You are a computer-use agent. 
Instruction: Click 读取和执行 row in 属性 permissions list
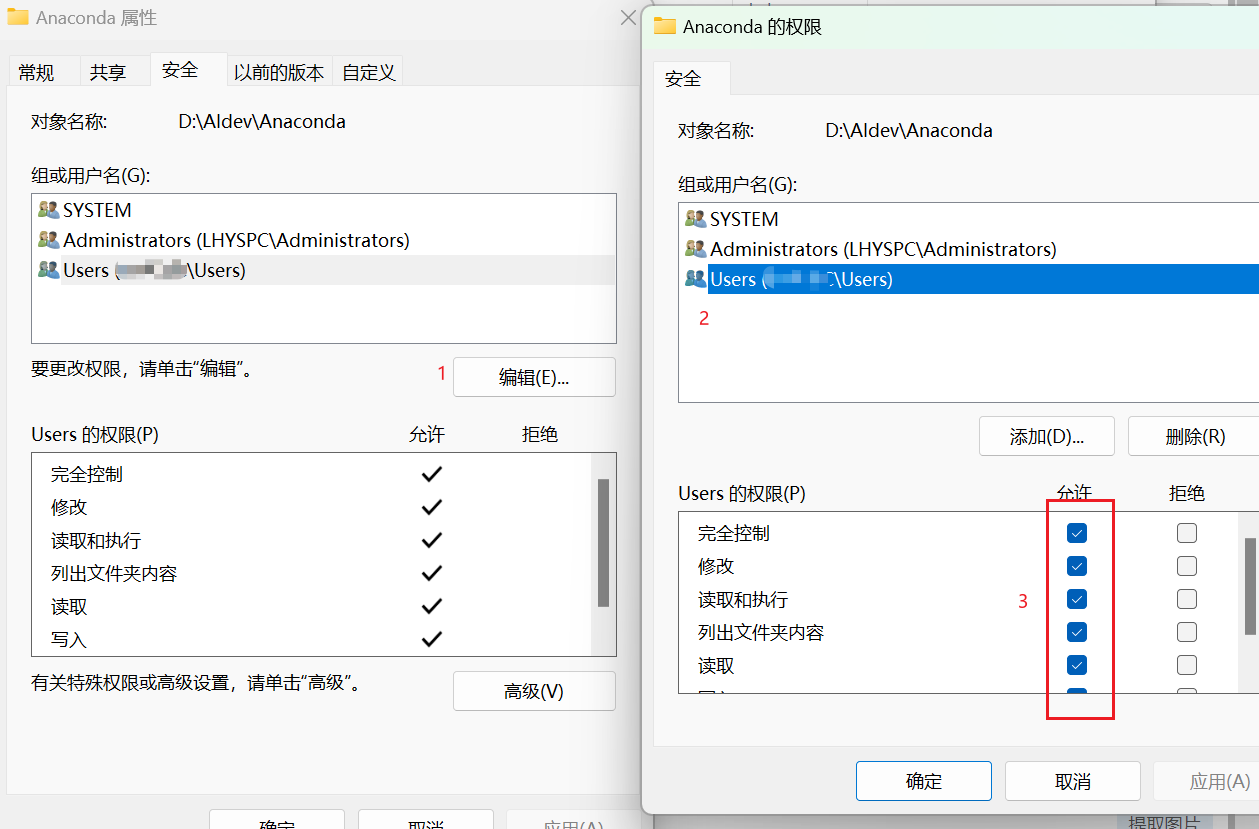tap(312, 540)
